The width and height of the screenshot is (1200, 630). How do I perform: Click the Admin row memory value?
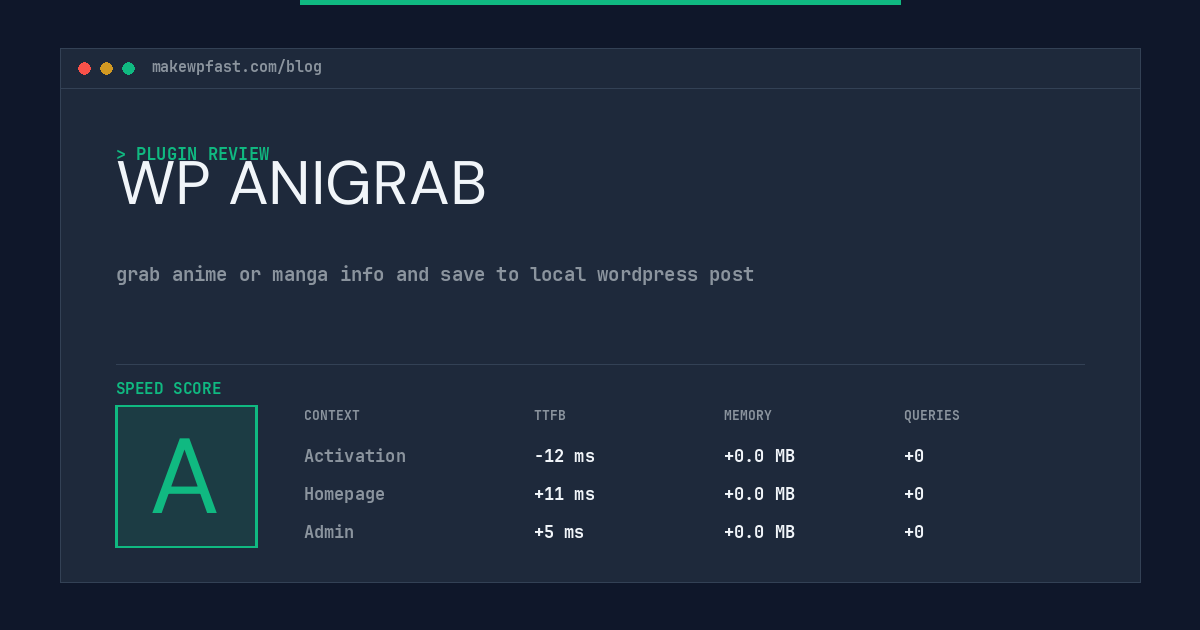(x=759, y=532)
